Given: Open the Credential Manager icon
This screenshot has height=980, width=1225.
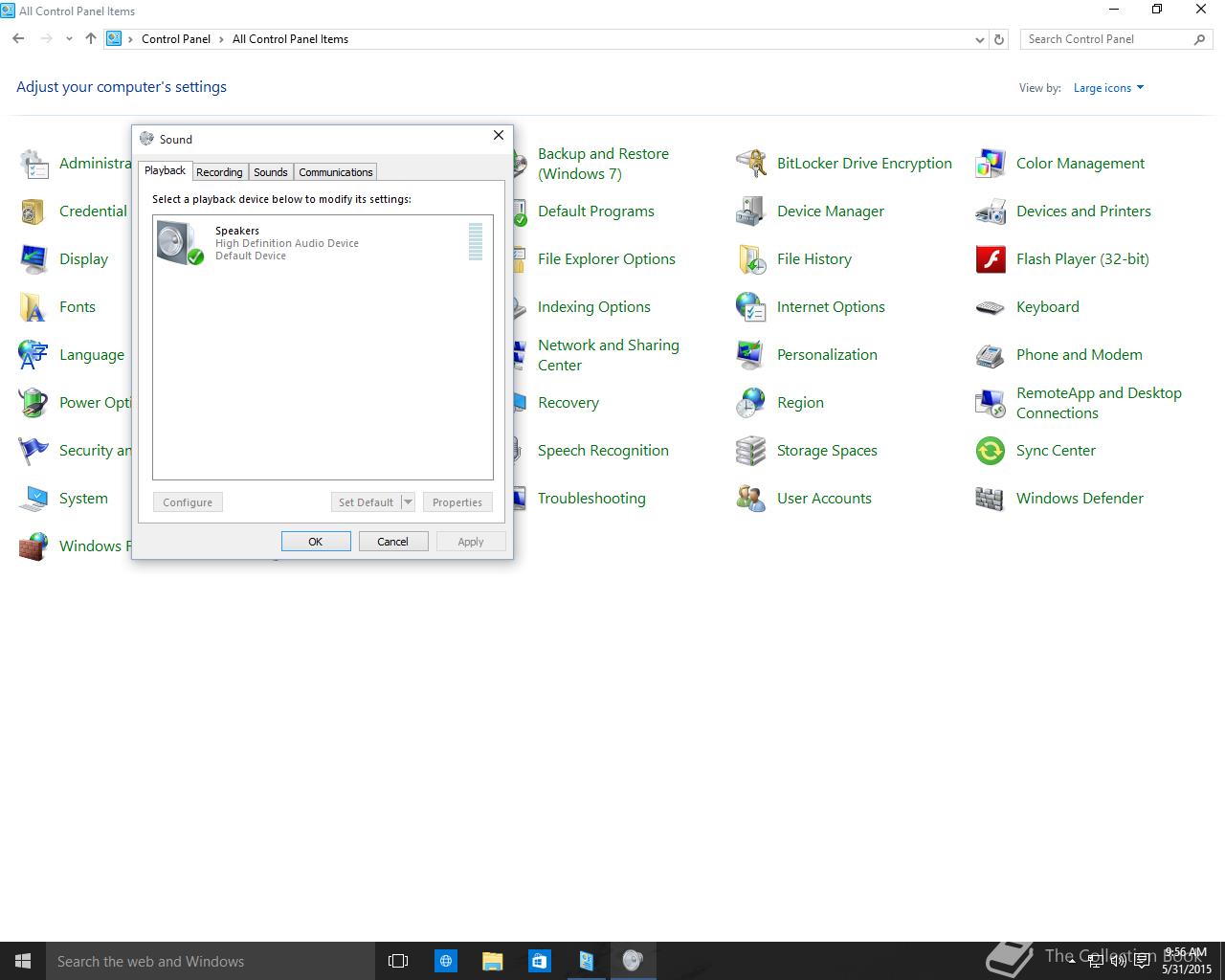Looking at the screenshot, I should click(33, 212).
